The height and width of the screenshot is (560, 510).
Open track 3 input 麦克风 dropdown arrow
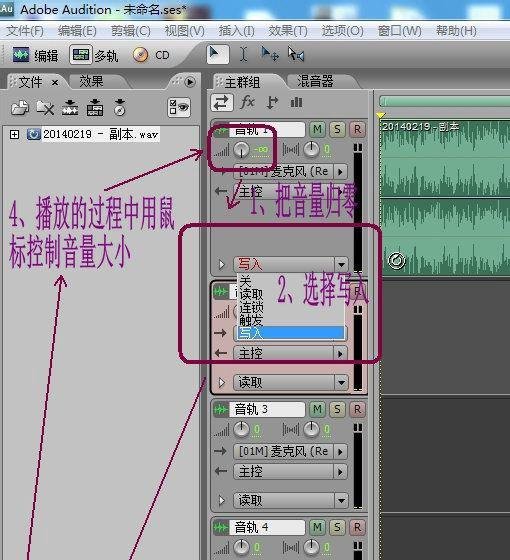(341, 452)
